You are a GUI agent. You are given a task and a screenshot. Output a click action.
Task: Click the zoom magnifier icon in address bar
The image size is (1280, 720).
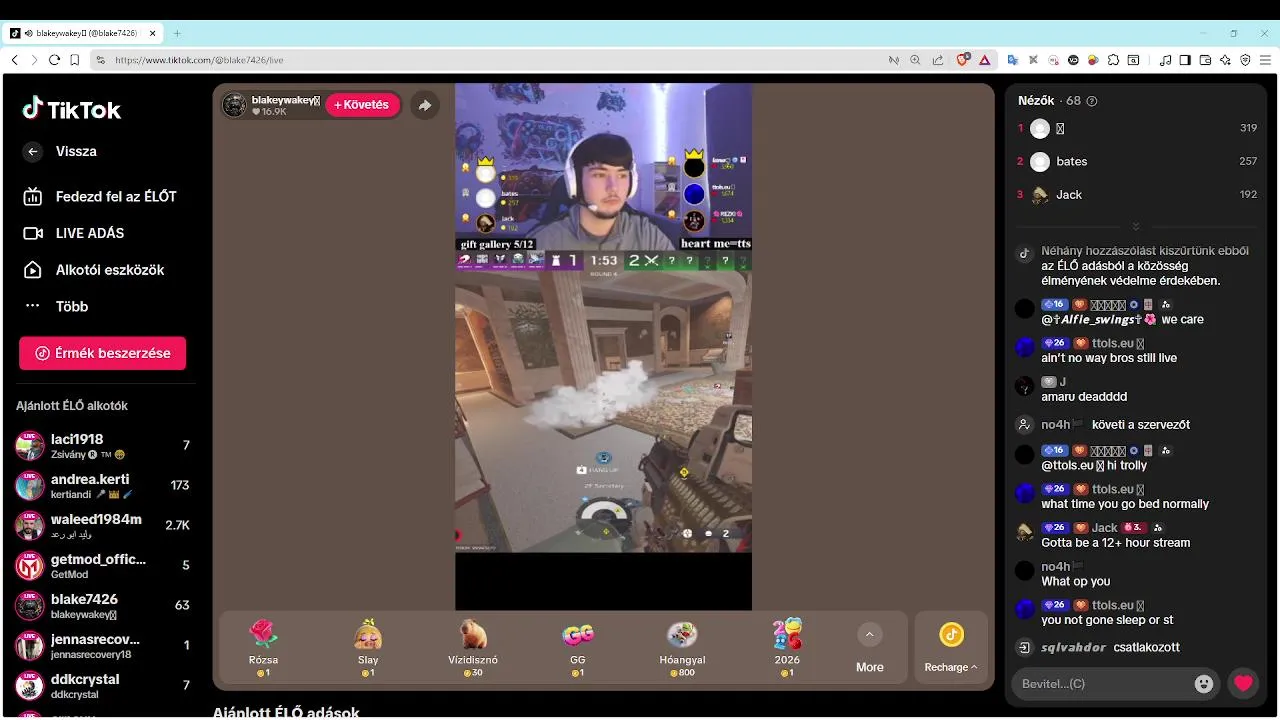[915, 60]
